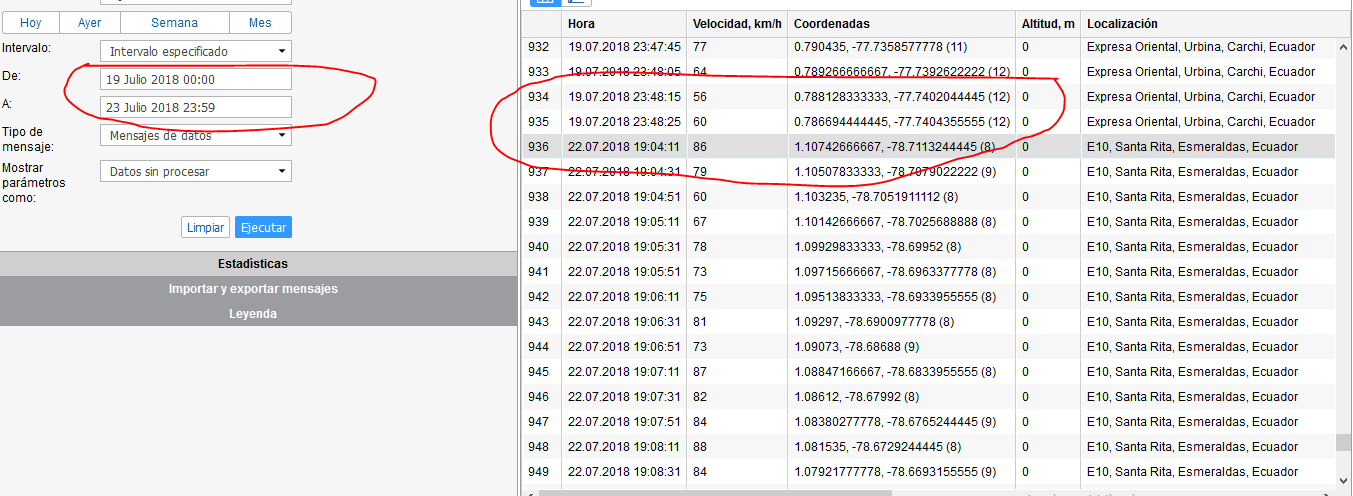Click the A end date field

coord(196,107)
